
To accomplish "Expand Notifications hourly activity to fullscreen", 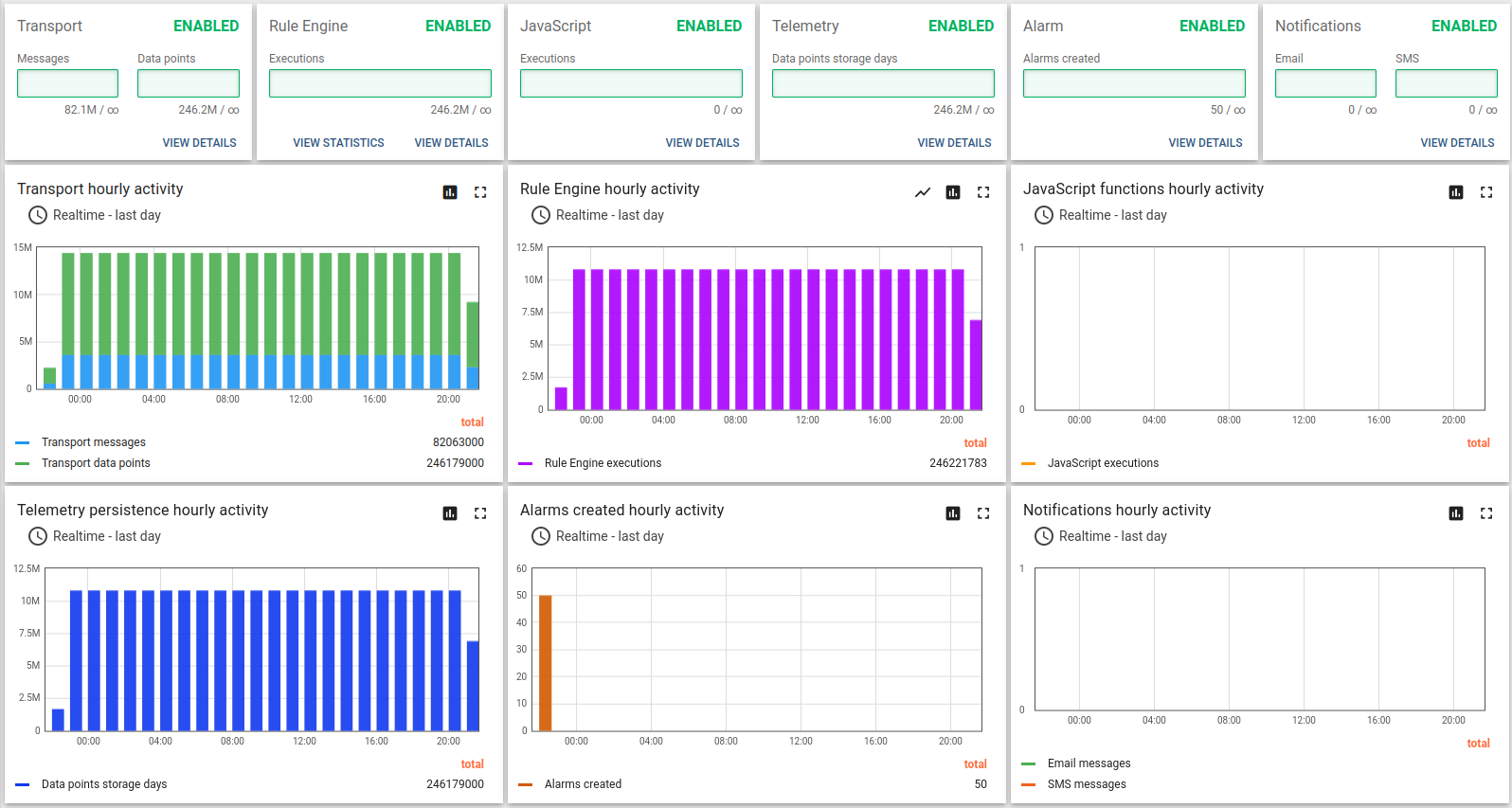I will (1486, 513).
